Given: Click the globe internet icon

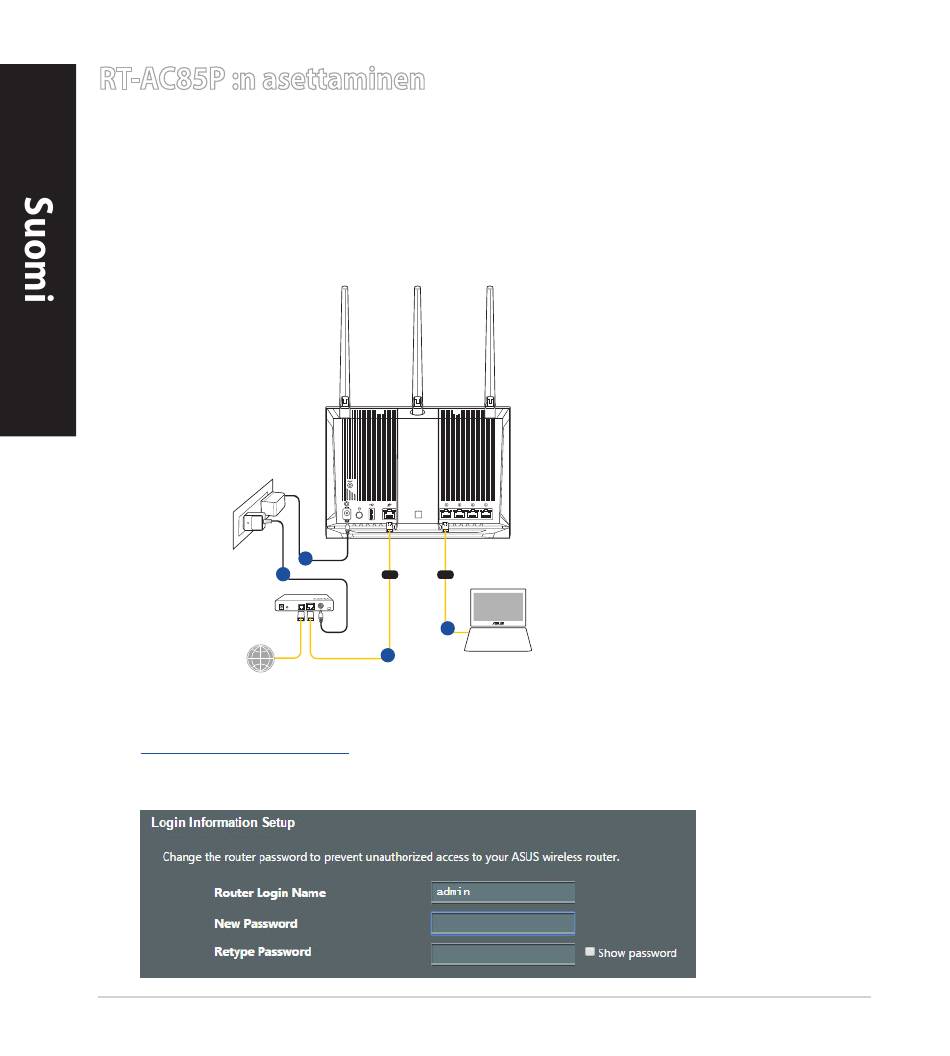Looking at the screenshot, I should (261, 659).
